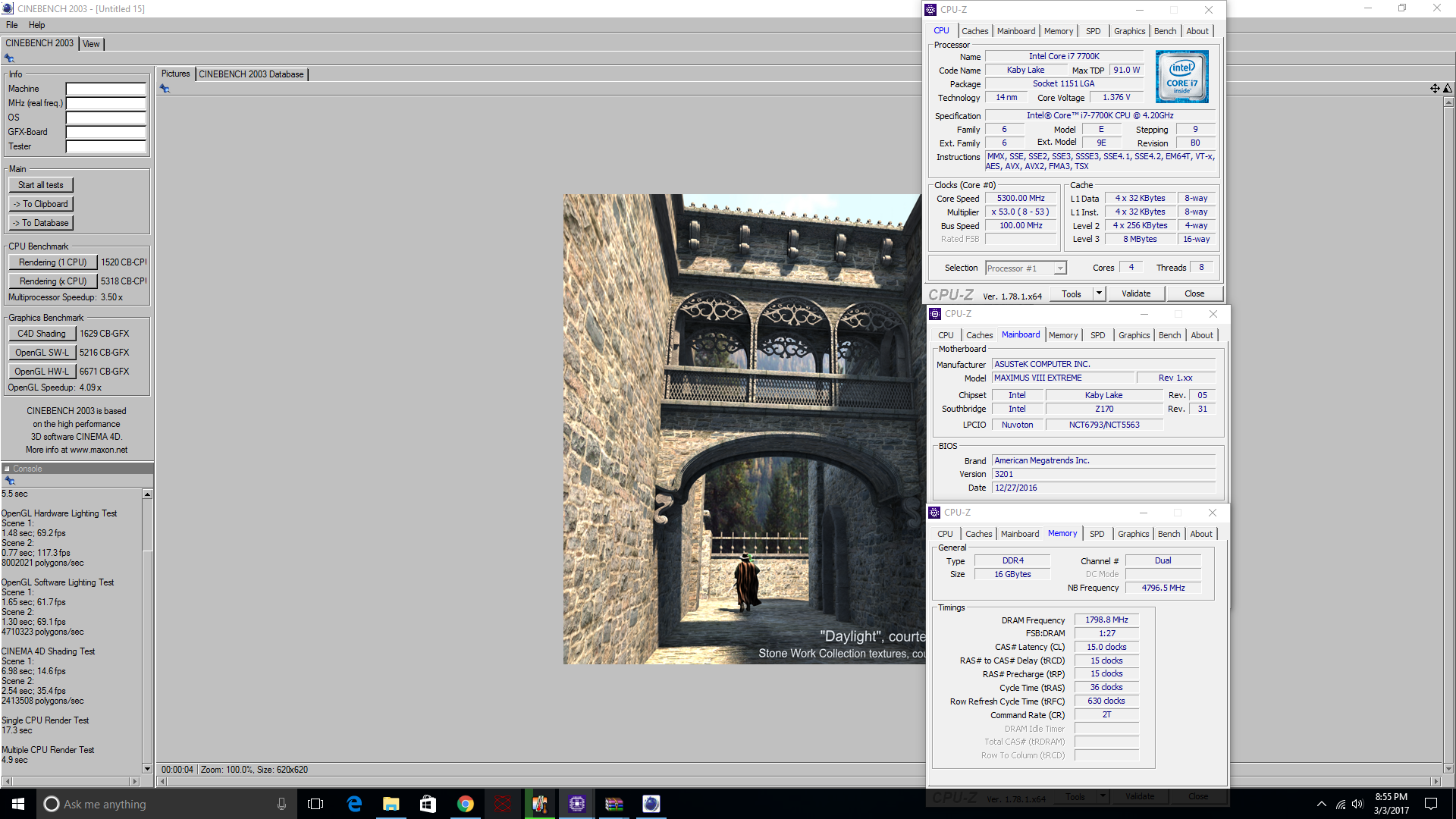1456x819 pixels.
Task: Click the Tools button in the top CPU-Z window
Action: pos(1072,293)
